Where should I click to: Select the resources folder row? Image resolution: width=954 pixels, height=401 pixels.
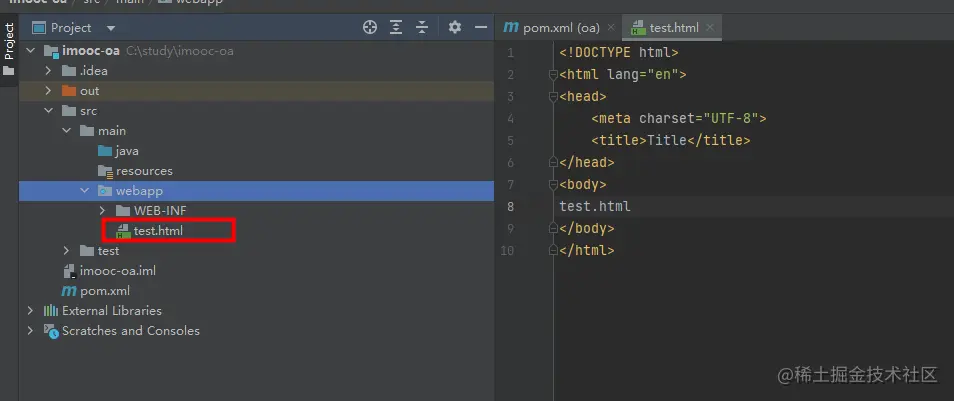click(x=256, y=171)
